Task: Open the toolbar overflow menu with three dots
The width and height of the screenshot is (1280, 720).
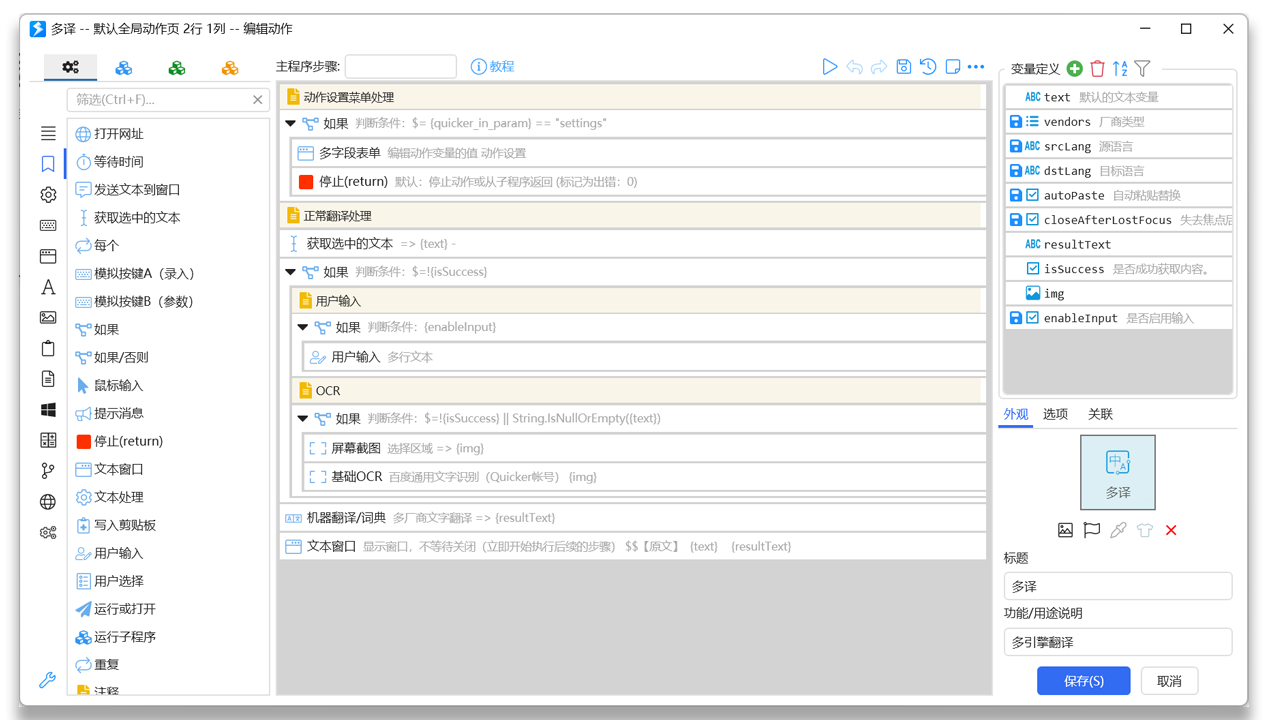Action: point(975,66)
